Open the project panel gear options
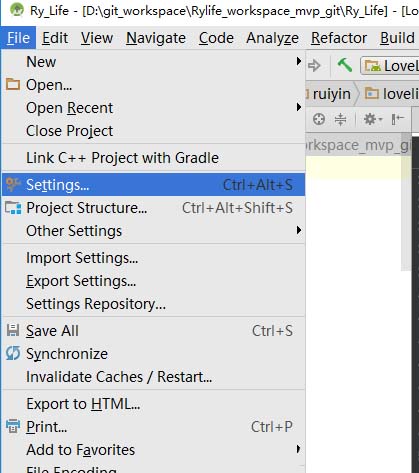419x473 pixels. coord(372,119)
